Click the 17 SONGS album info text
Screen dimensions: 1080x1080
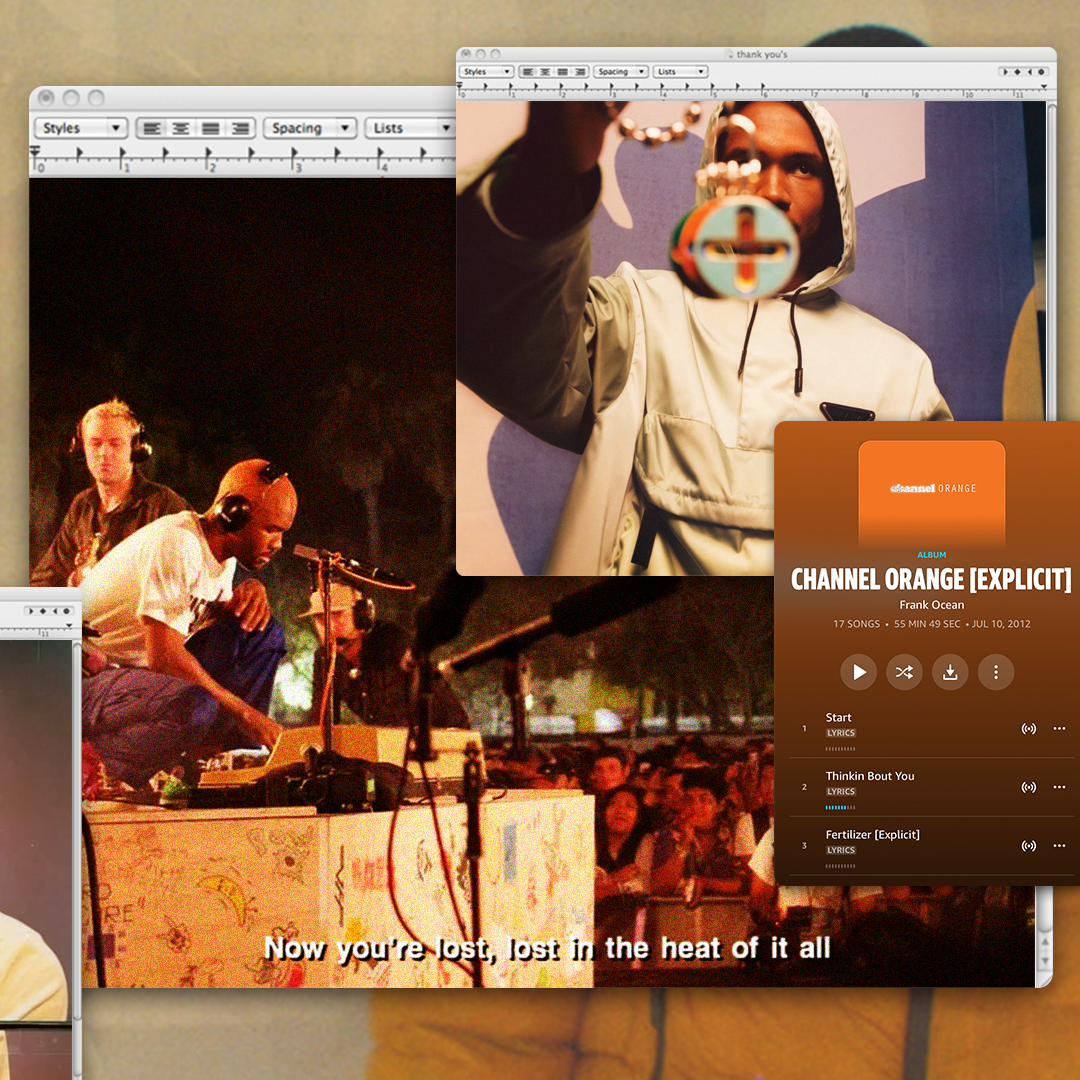pos(856,624)
